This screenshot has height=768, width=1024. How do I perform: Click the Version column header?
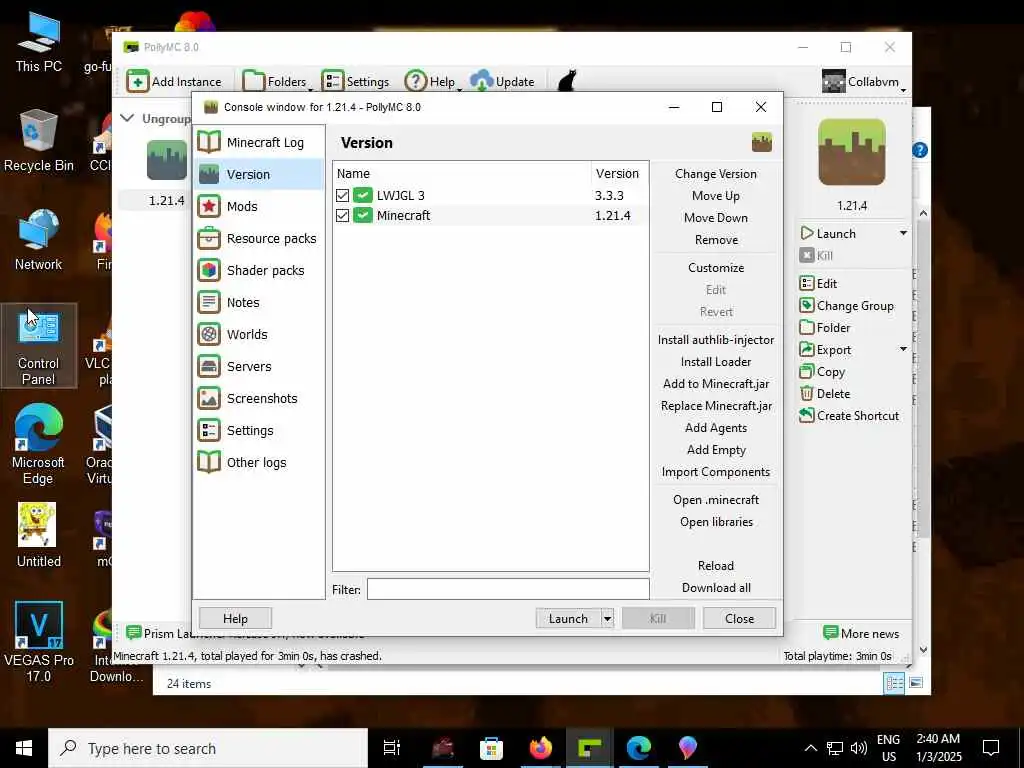coord(620,174)
